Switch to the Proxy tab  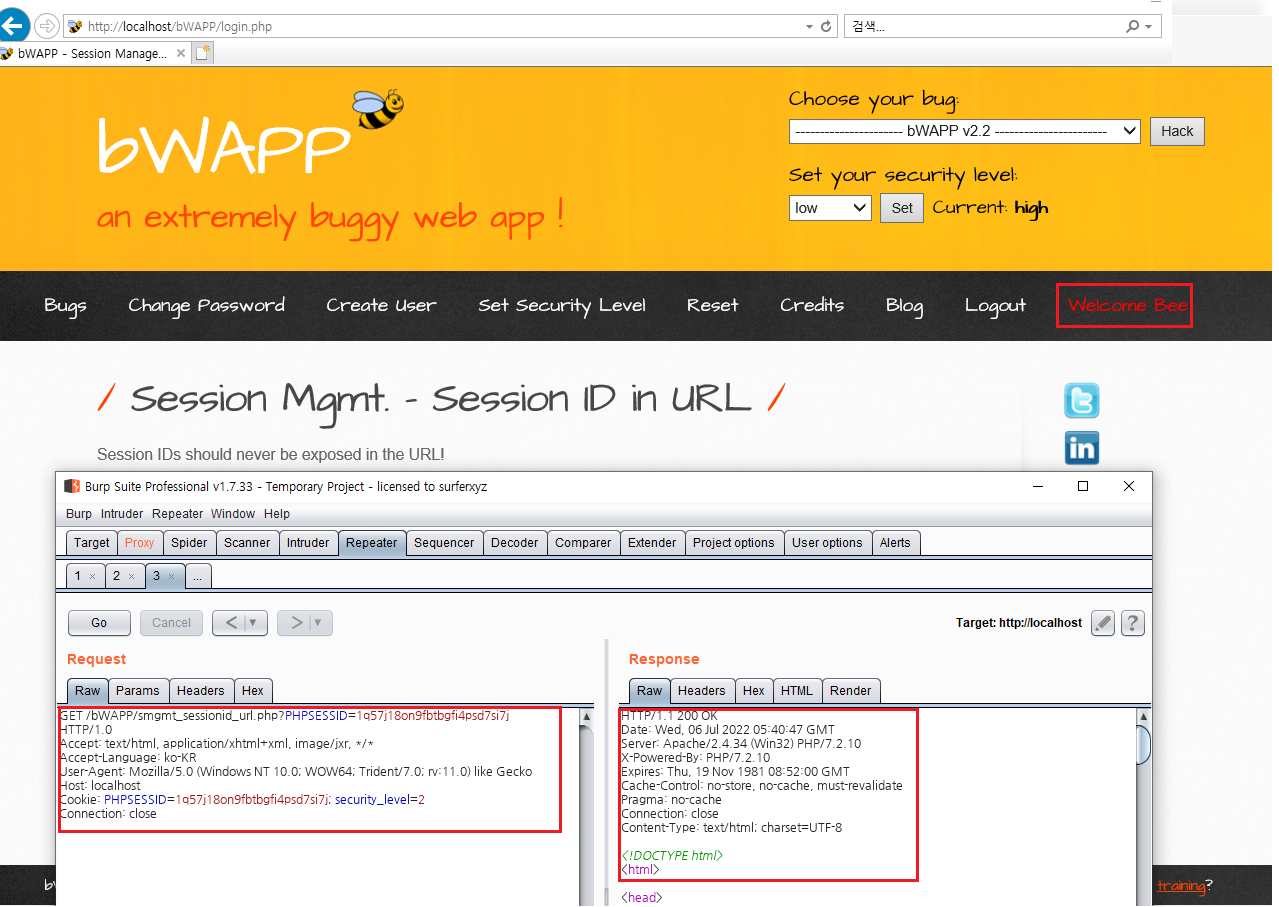click(x=140, y=543)
